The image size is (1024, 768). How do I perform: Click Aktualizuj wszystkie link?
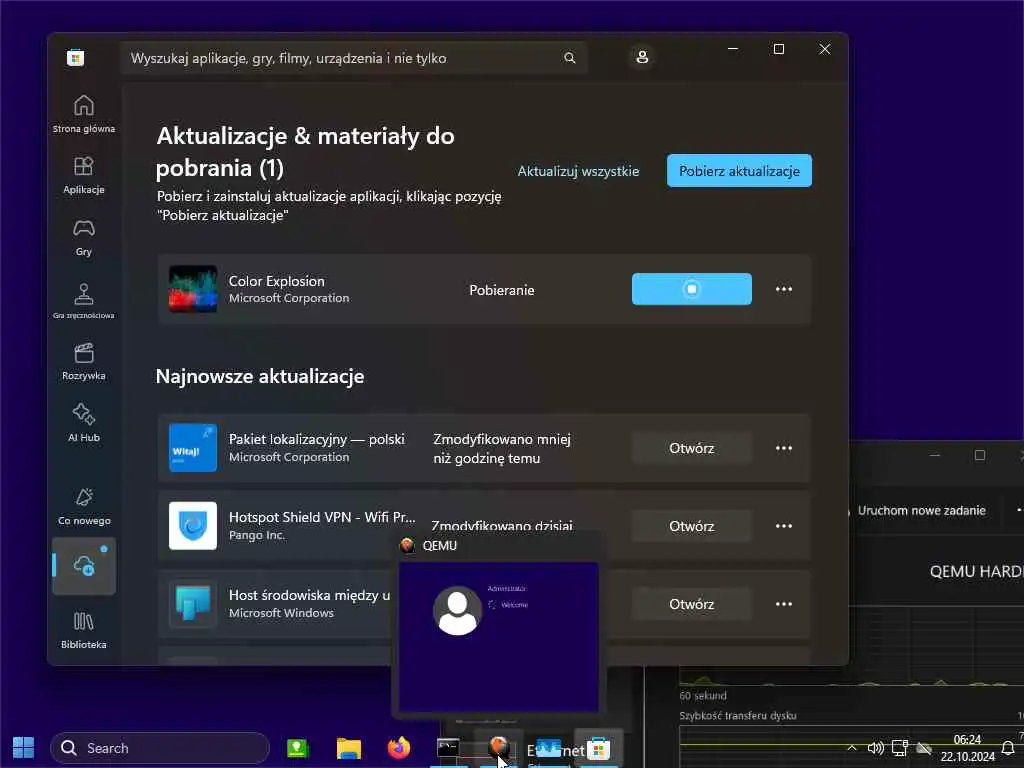tap(578, 171)
